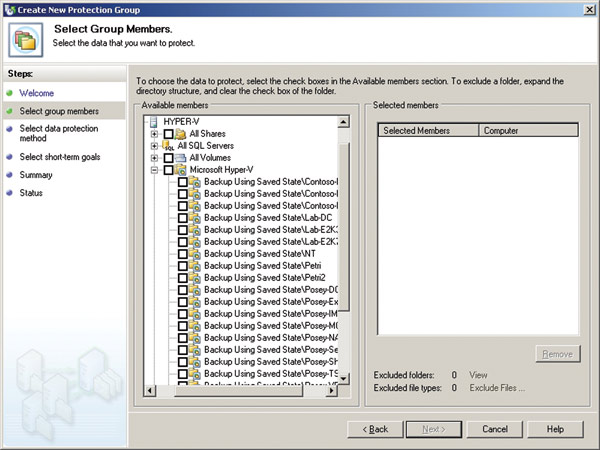Click the horizontal scrollbar right arrow

tap(332, 391)
